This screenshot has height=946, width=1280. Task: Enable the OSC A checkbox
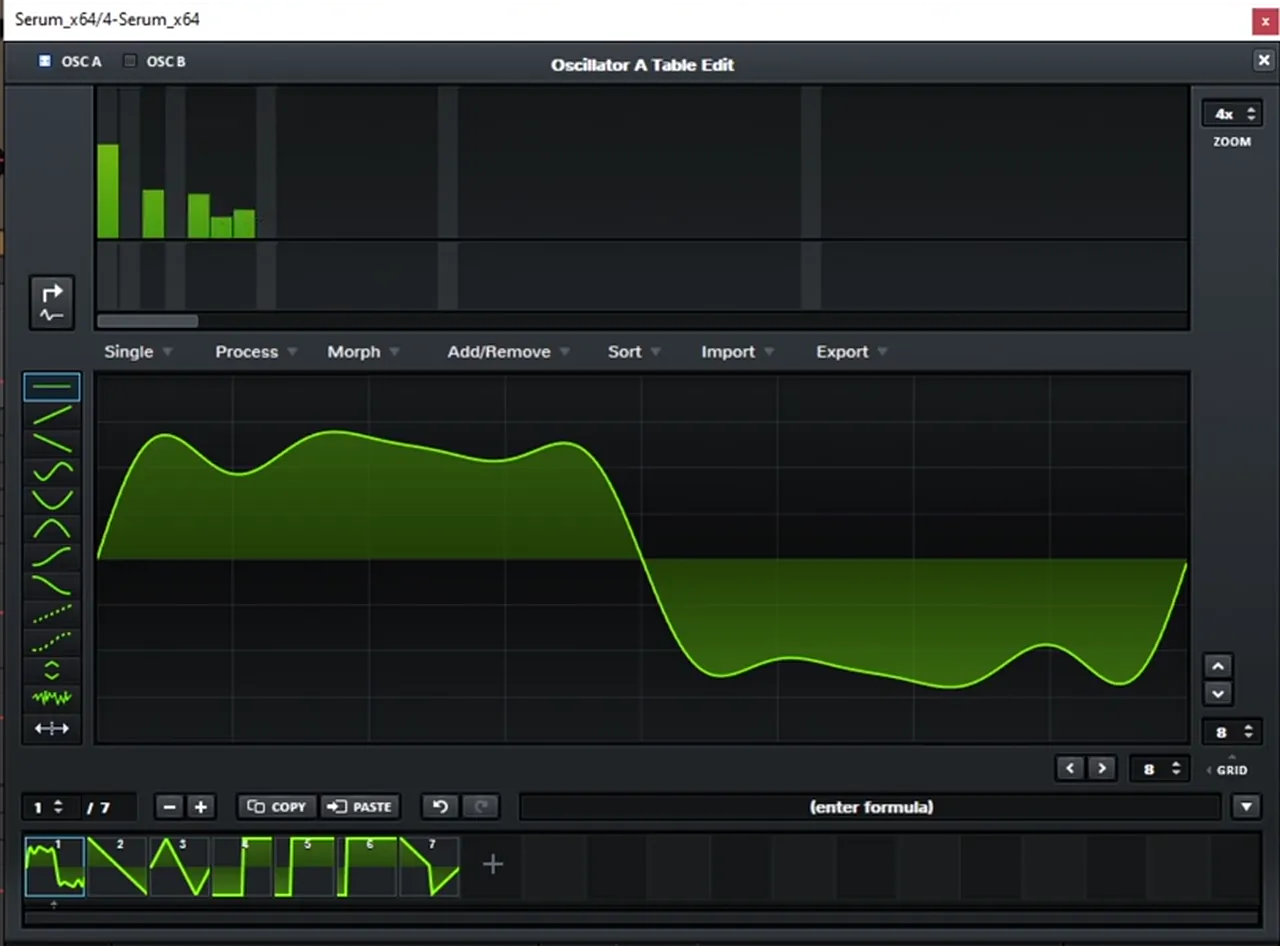point(44,61)
